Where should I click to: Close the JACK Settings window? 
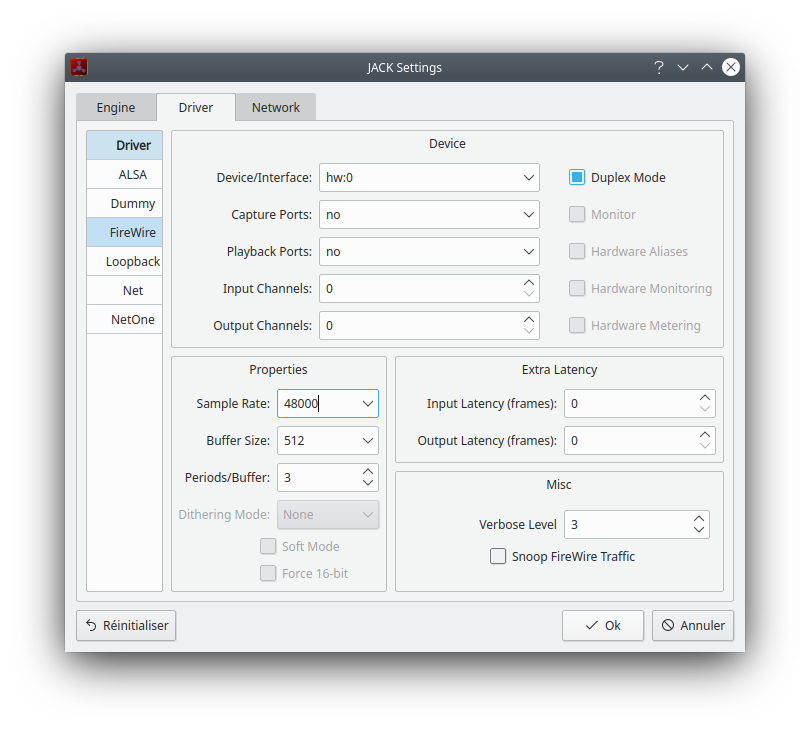730,67
